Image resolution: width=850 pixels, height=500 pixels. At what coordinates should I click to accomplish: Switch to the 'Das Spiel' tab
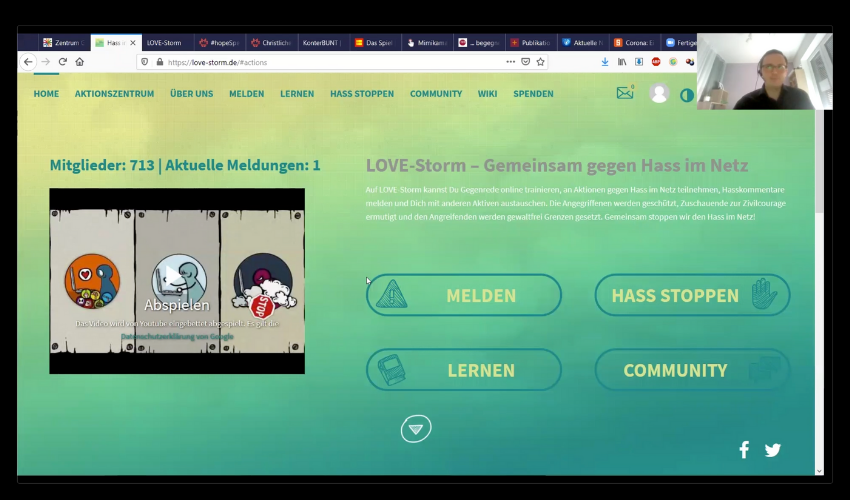375,42
